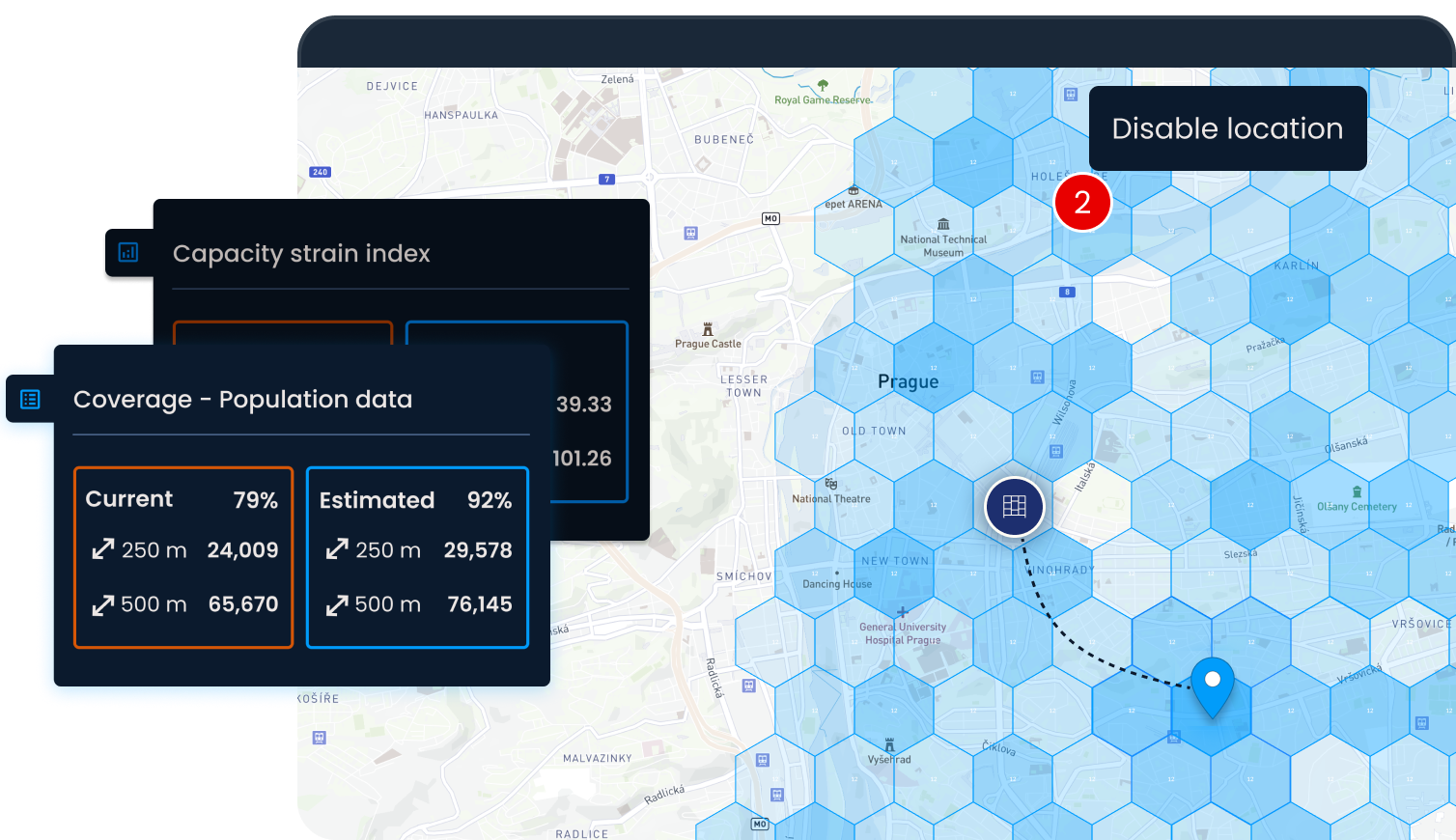The height and width of the screenshot is (840, 1456).
Task: Click the Dancing House map label
Action: (x=837, y=584)
